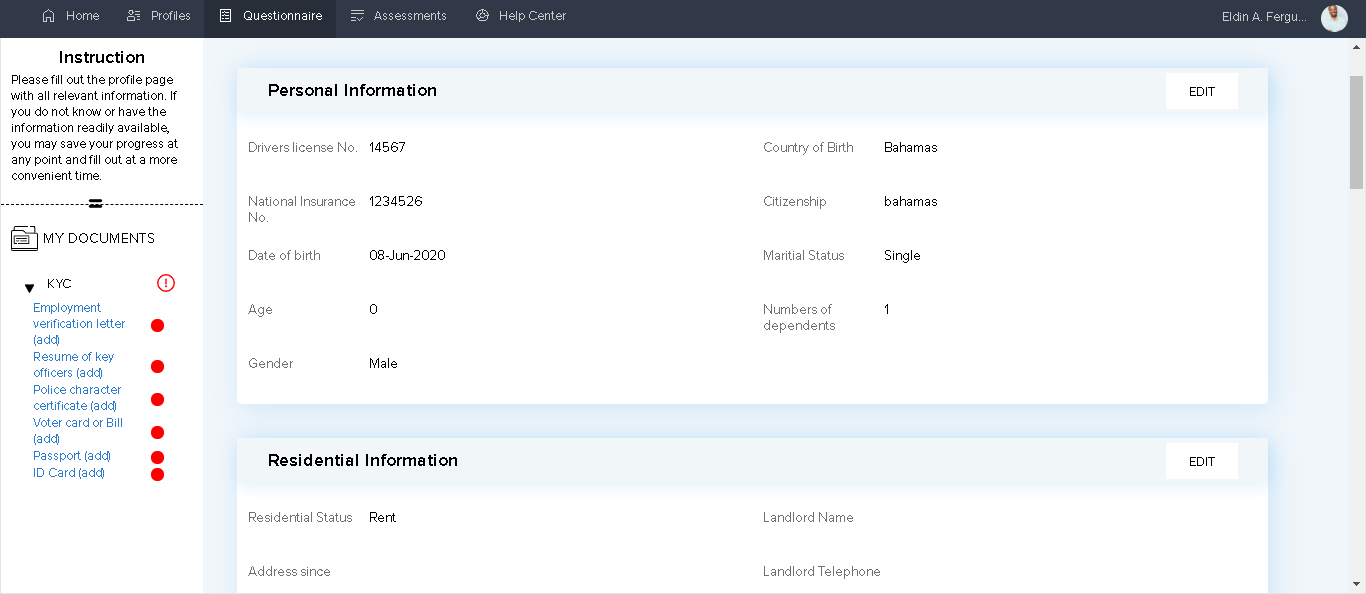Click red status dot beside Resume of key officers

coord(157,366)
